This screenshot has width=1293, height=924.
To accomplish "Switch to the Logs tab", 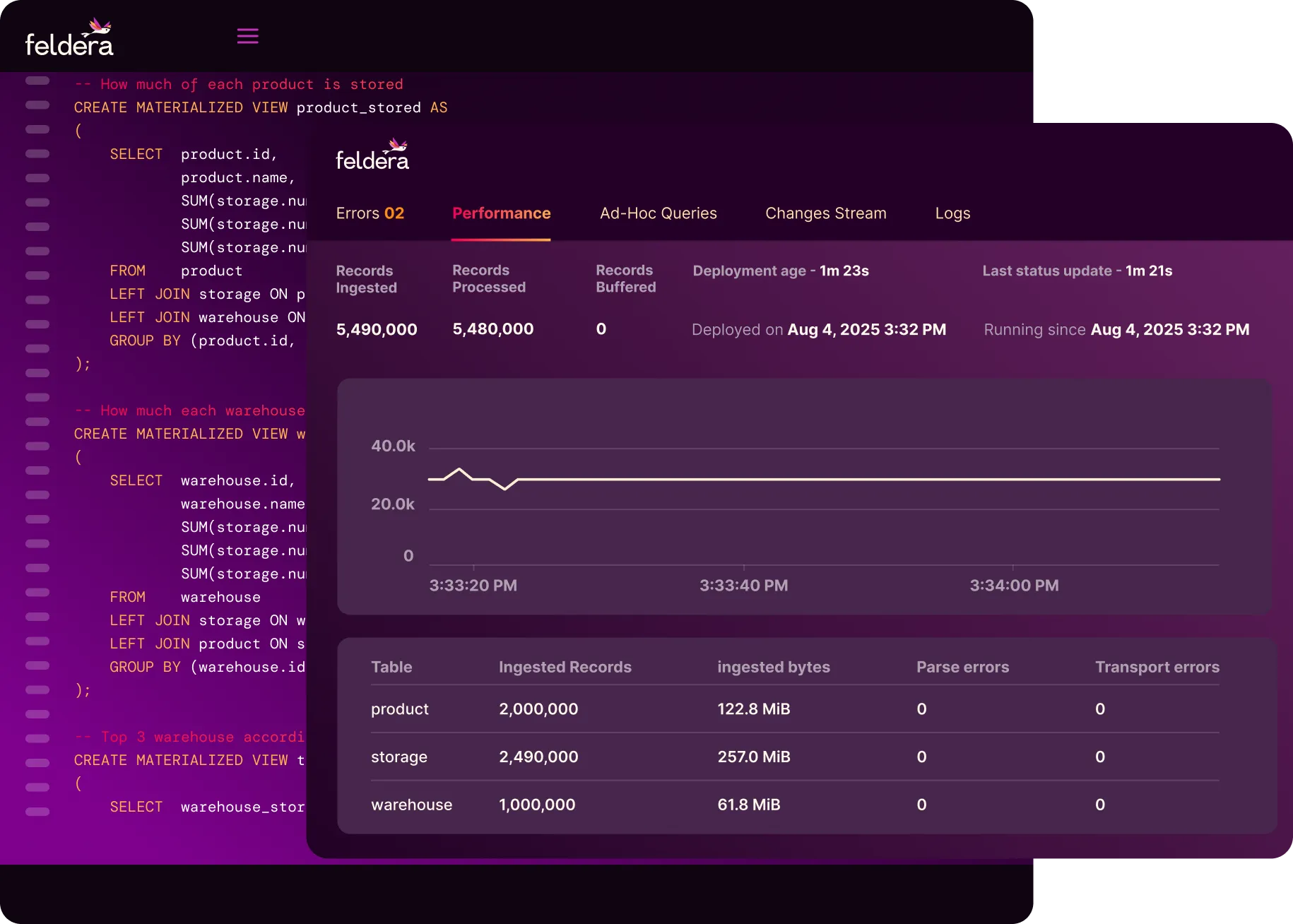I will [952, 213].
